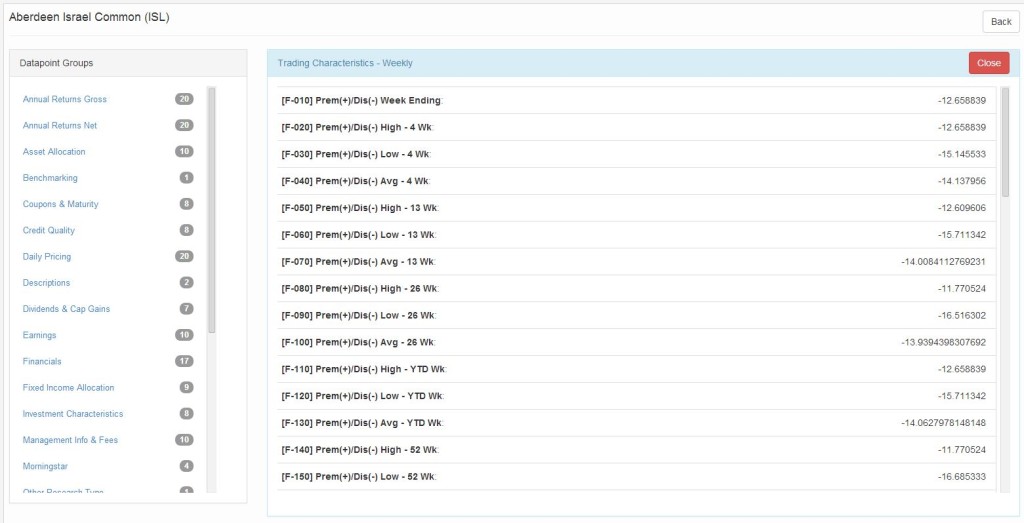Select [F-130] Prem/Dis Avg - YTD Wk label
The image size is (1024, 523).
click(x=362, y=423)
